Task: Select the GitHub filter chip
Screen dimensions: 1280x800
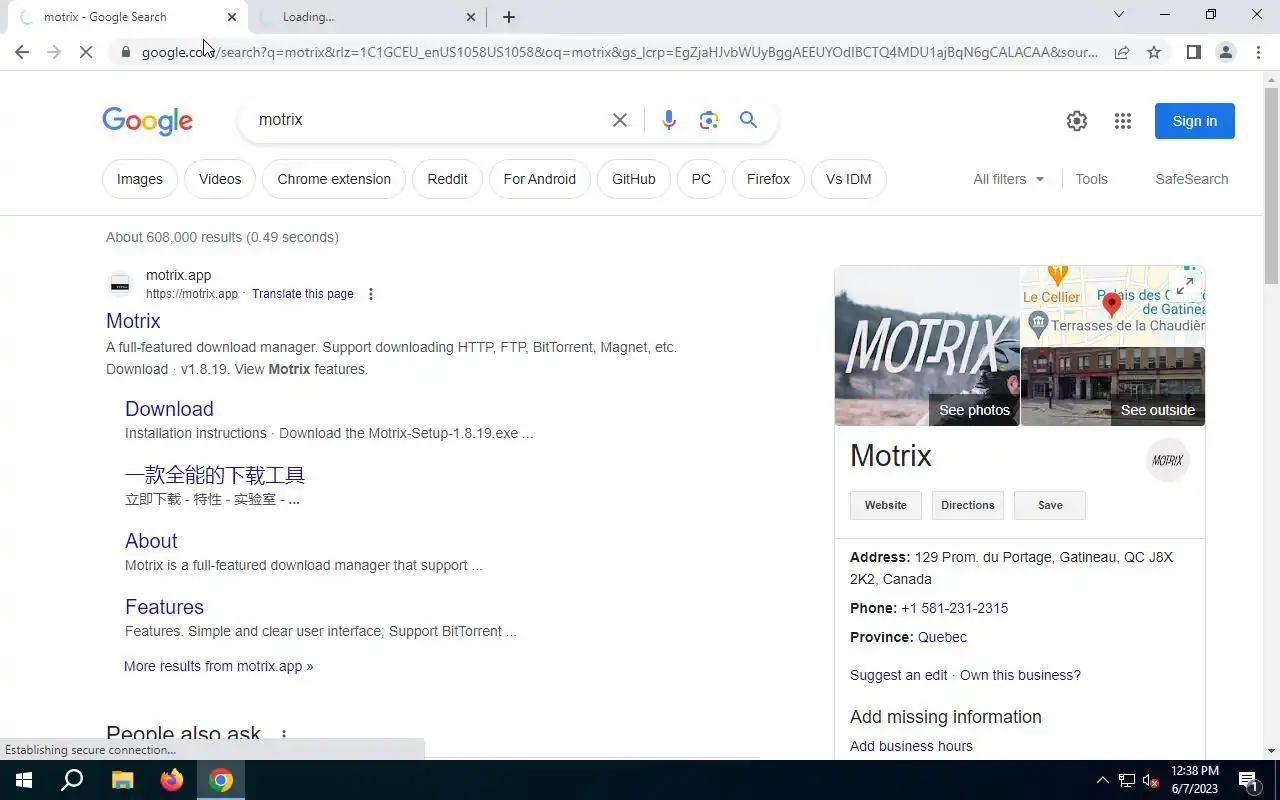Action: coord(634,179)
